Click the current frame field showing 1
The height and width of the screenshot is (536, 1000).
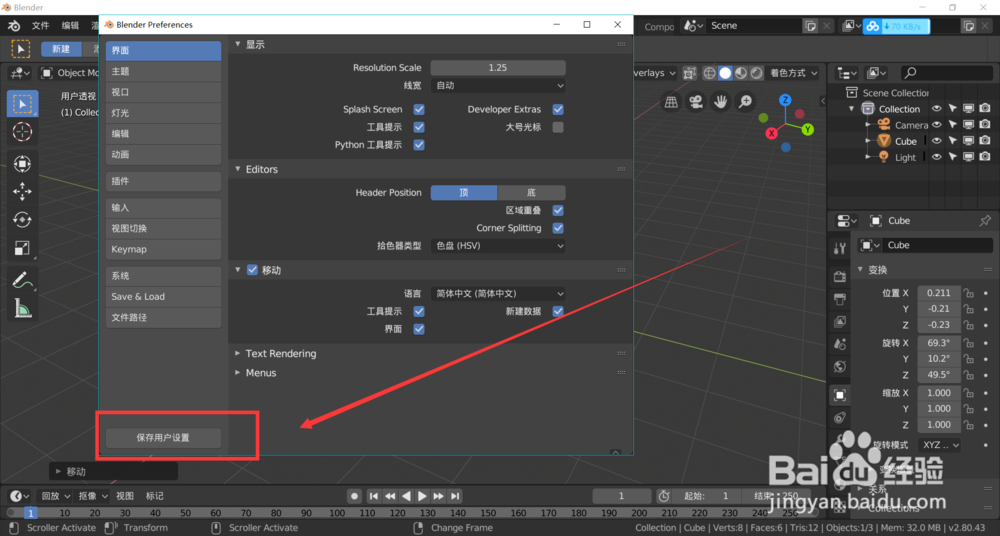point(621,496)
